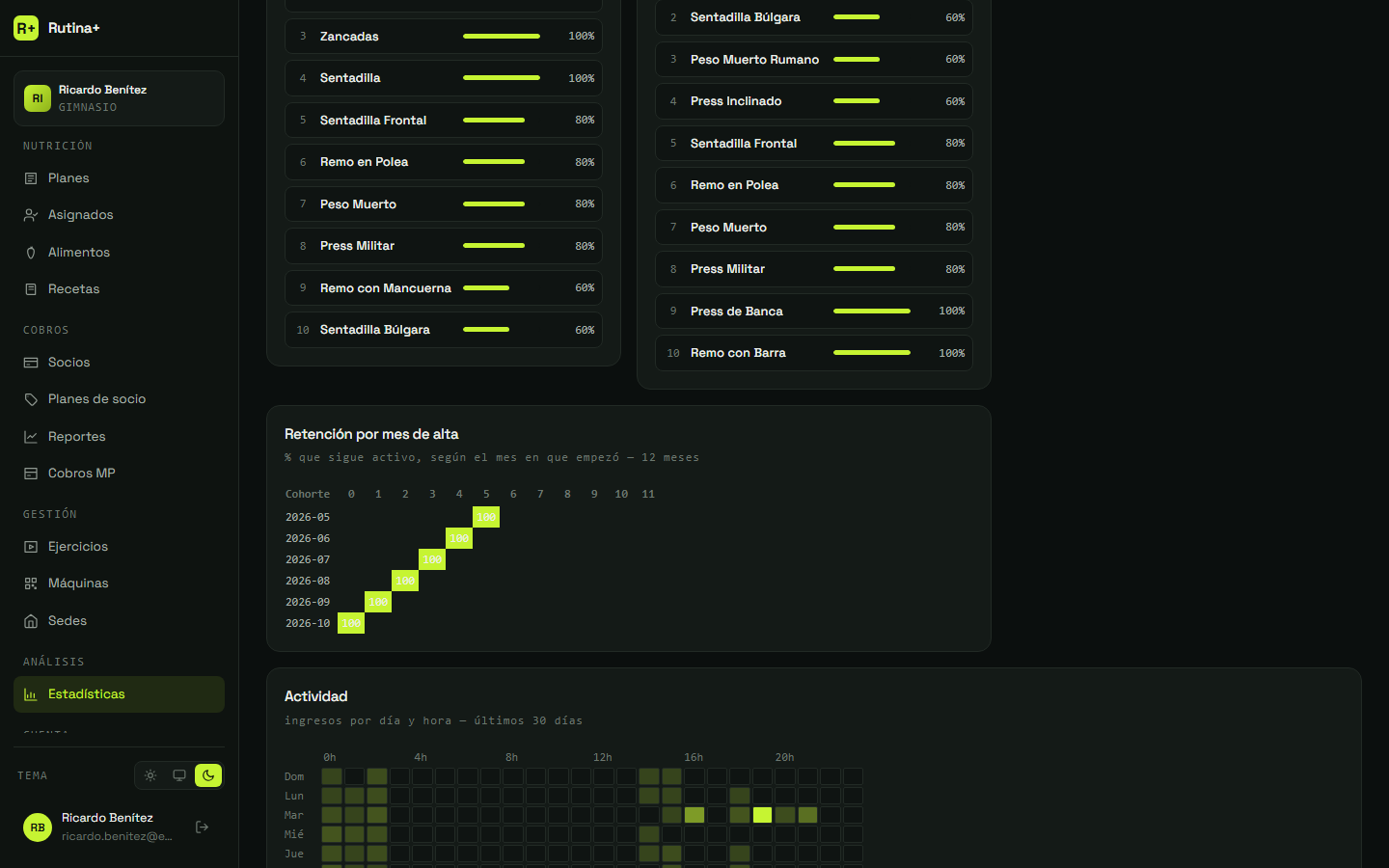Select the Remo con Barra row
1389x868 pixels.
coord(814,353)
